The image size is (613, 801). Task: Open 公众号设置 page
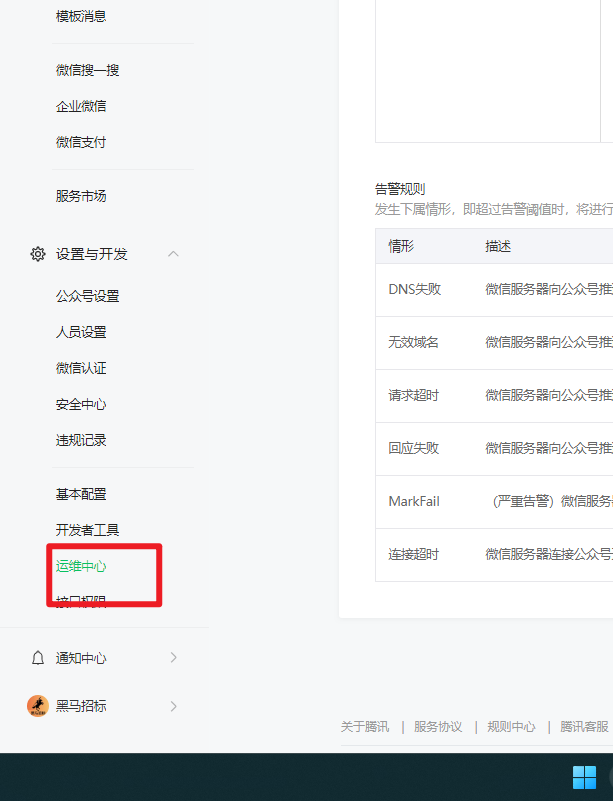(x=87, y=296)
